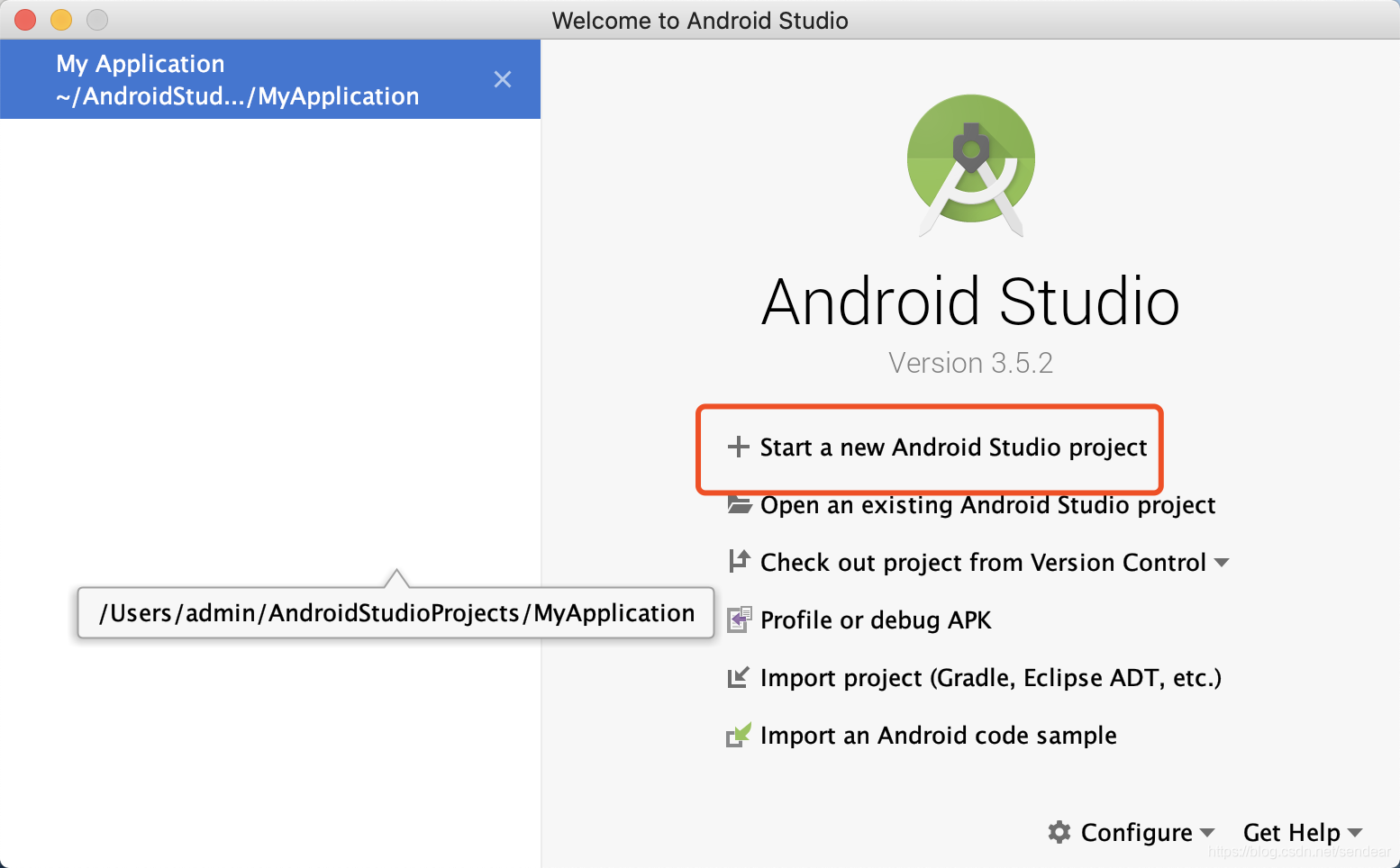Click the plus icon for new project
Viewport: 1400px width, 868px height.
pos(738,447)
